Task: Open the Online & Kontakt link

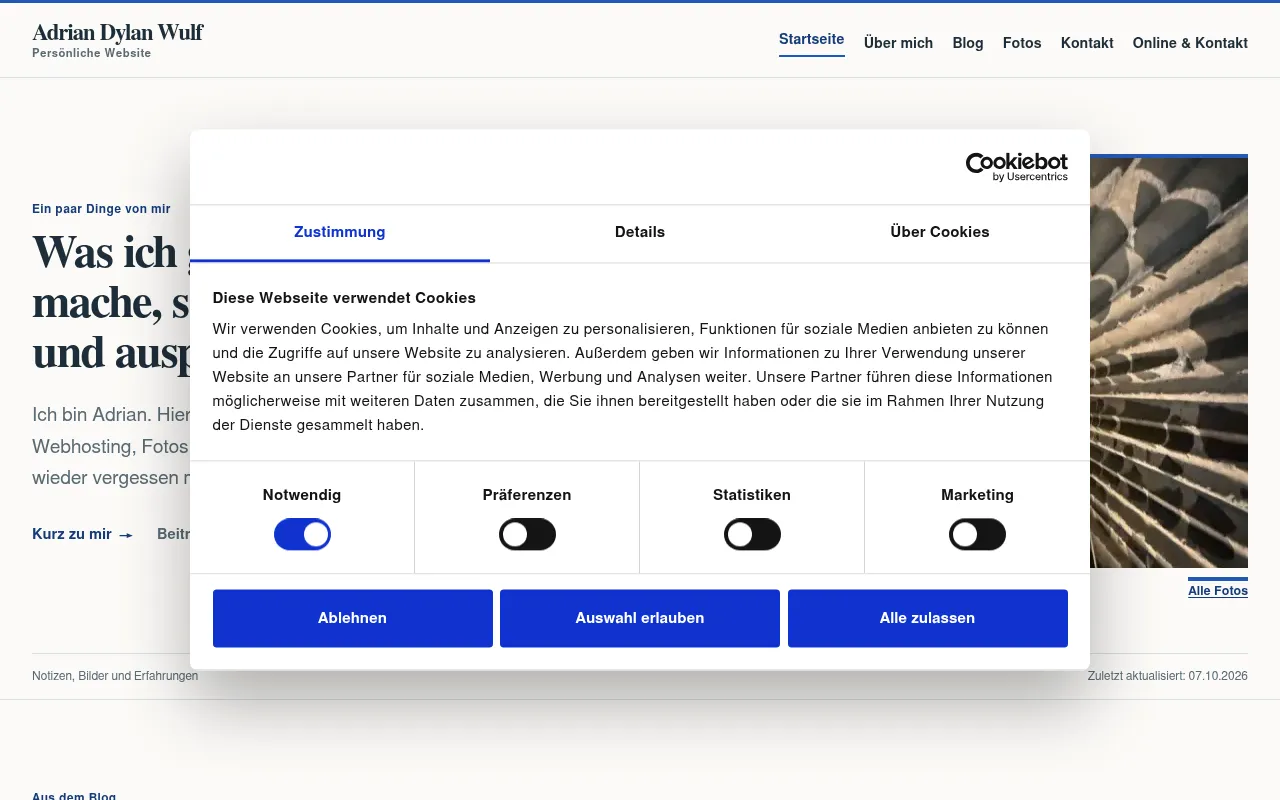Action: tap(1190, 43)
